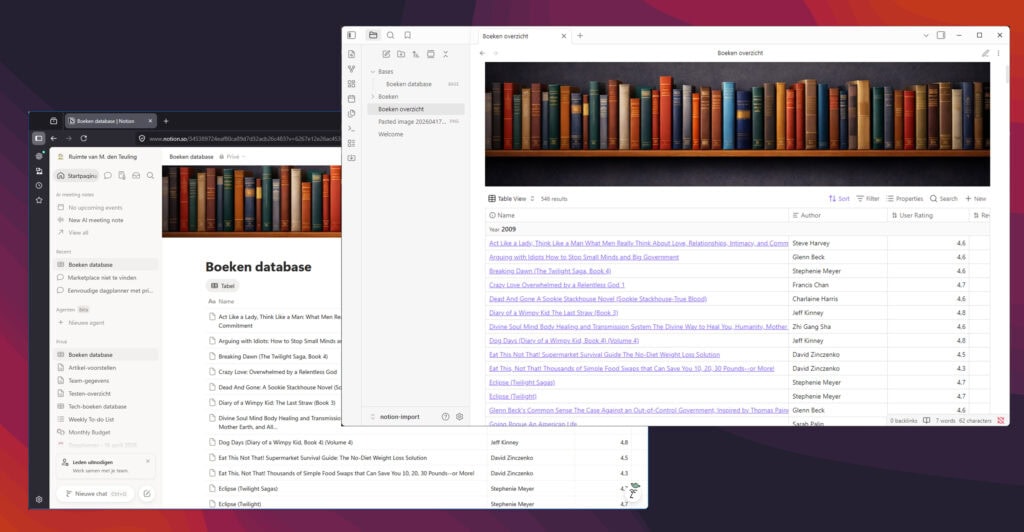The height and width of the screenshot is (532, 1024).
Task: Open Obsidian settings gear beside notion-import
Action: 460,416
